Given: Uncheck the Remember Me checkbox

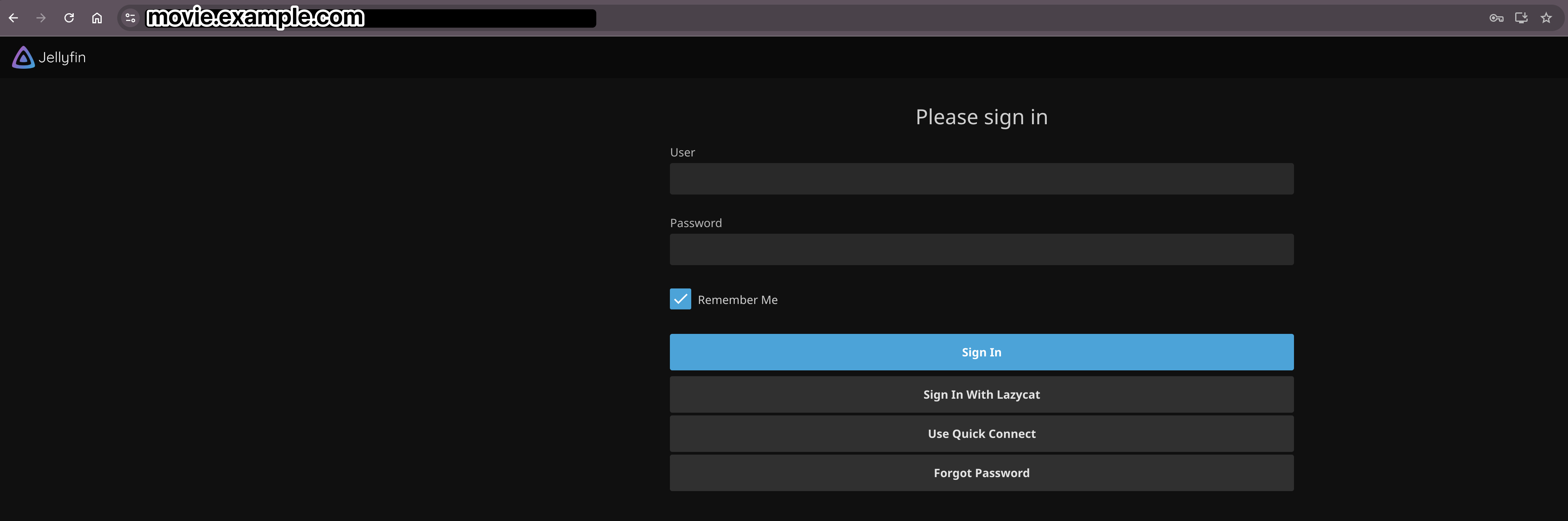Looking at the screenshot, I should 680,299.
